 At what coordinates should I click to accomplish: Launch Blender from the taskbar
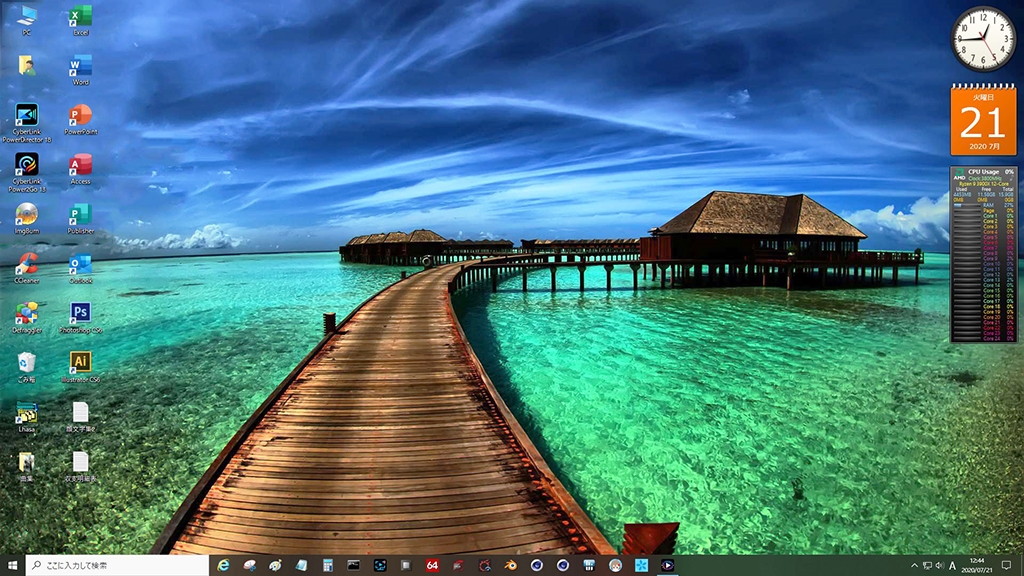tap(511, 565)
